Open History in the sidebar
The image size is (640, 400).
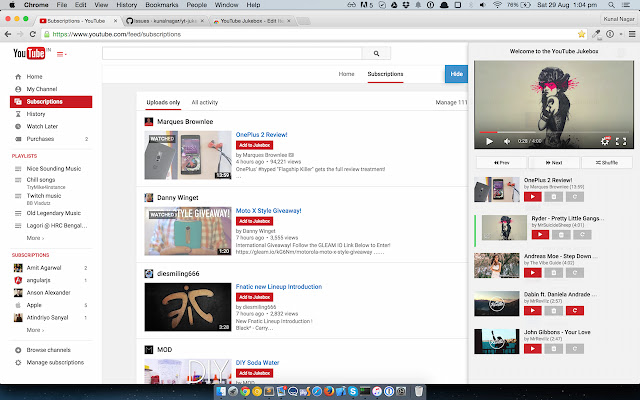(36, 114)
